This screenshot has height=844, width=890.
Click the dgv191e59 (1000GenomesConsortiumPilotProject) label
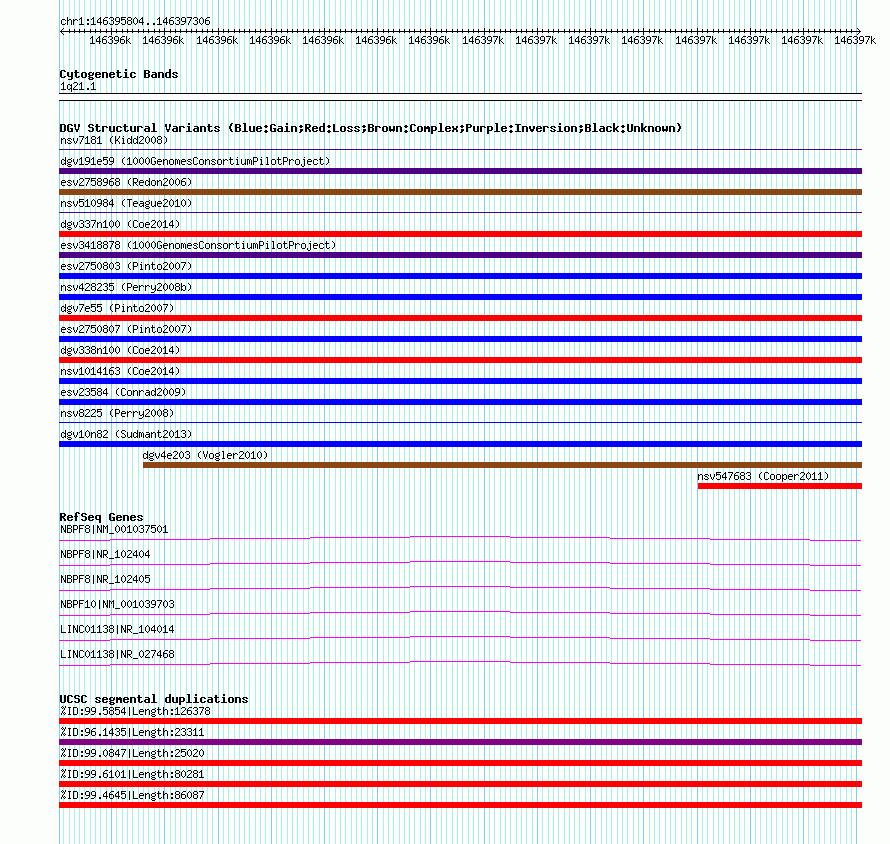[195, 161]
